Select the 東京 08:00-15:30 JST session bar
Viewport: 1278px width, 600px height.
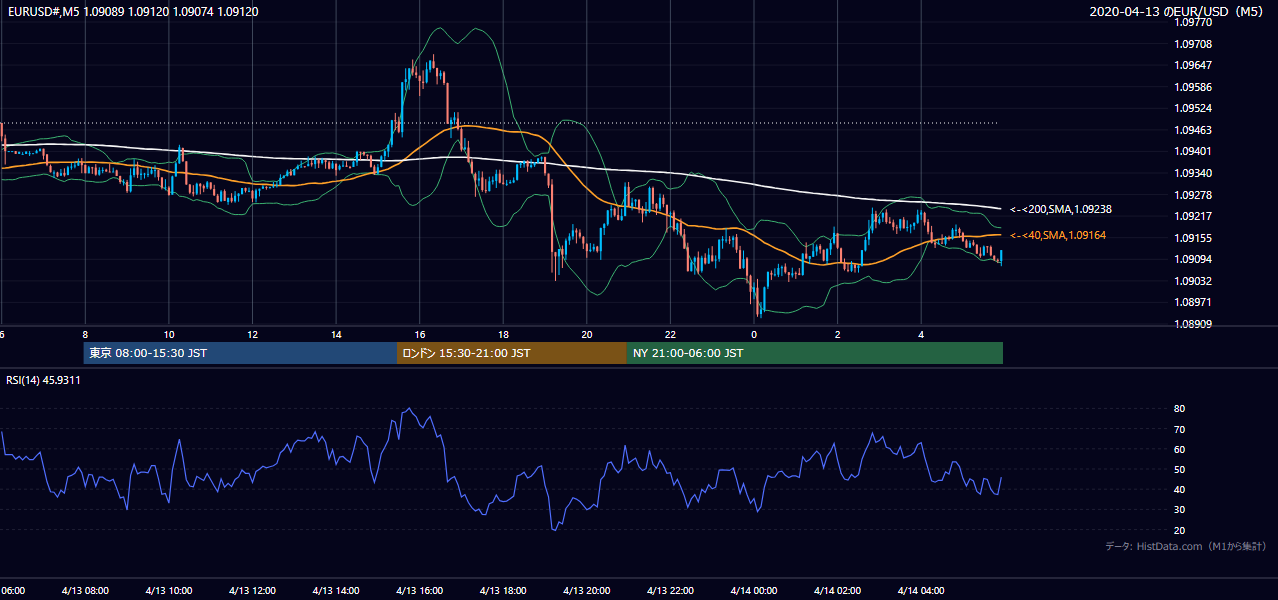[x=240, y=353]
